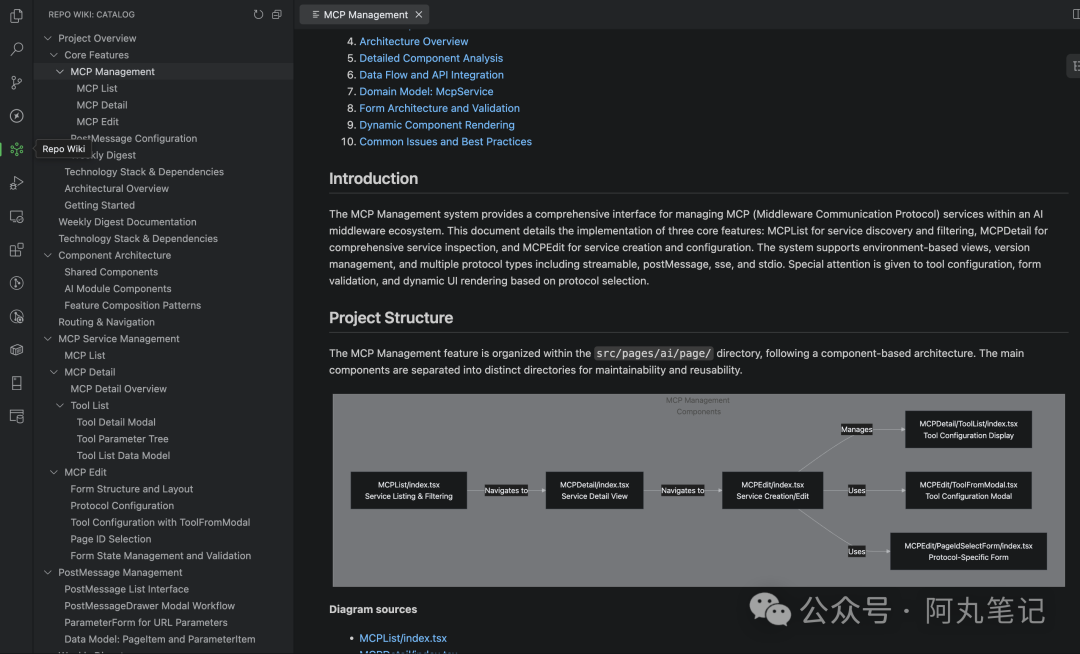
Task: Select the Tool Detail Modal entry
Action: pos(116,422)
